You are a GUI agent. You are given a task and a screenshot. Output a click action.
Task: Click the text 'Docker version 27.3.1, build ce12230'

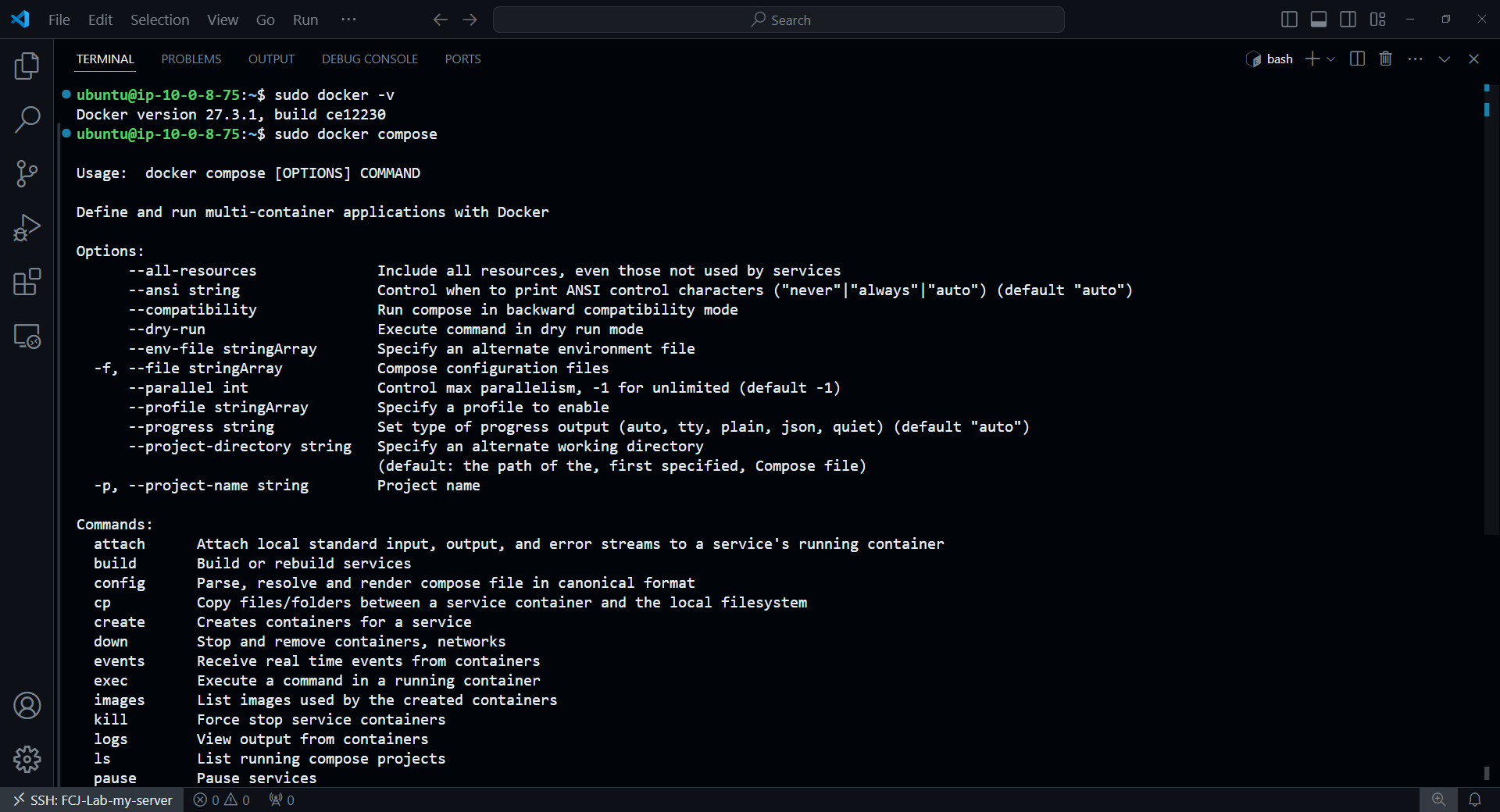click(231, 115)
